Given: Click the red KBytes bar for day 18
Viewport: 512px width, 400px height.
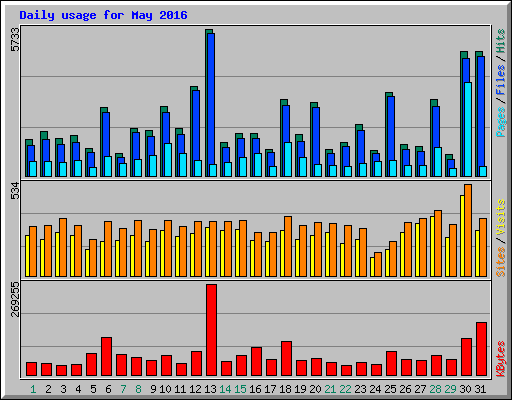Looking at the screenshot, I should click(286, 359).
